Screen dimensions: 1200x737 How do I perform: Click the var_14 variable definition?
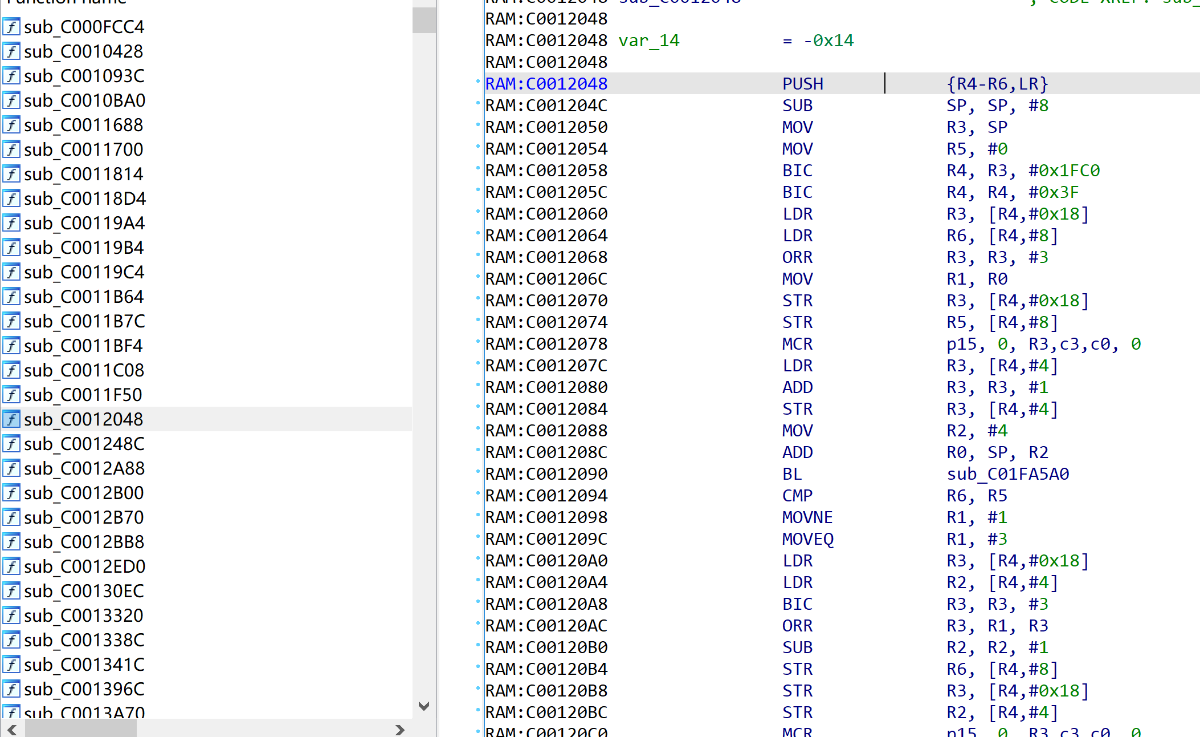(x=651, y=41)
